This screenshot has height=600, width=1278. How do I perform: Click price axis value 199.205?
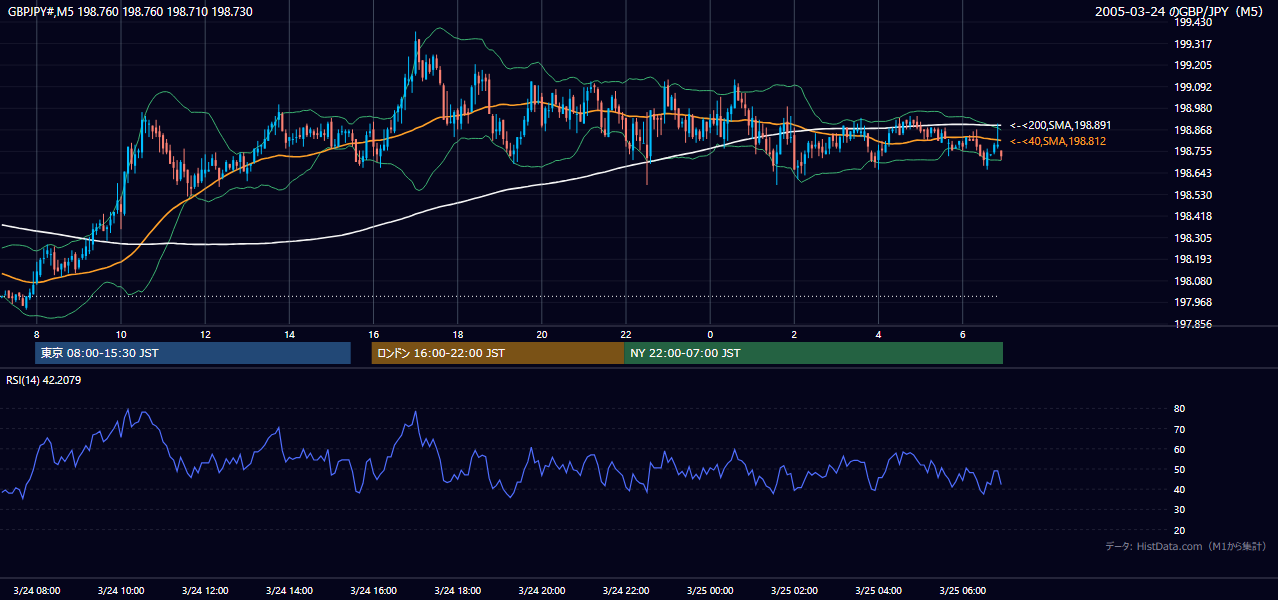coord(1192,65)
